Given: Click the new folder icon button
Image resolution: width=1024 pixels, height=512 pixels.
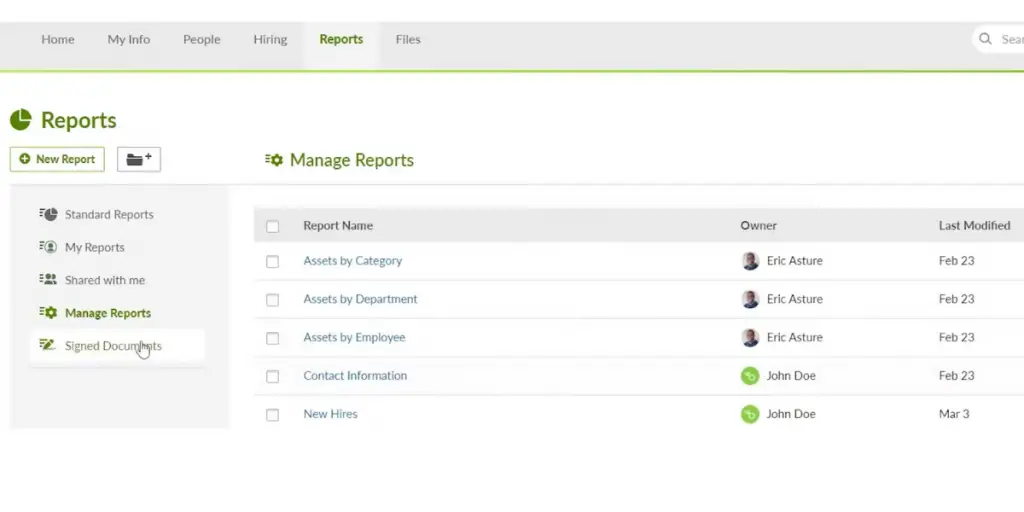Looking at the screenshot, I should point(139,159).
